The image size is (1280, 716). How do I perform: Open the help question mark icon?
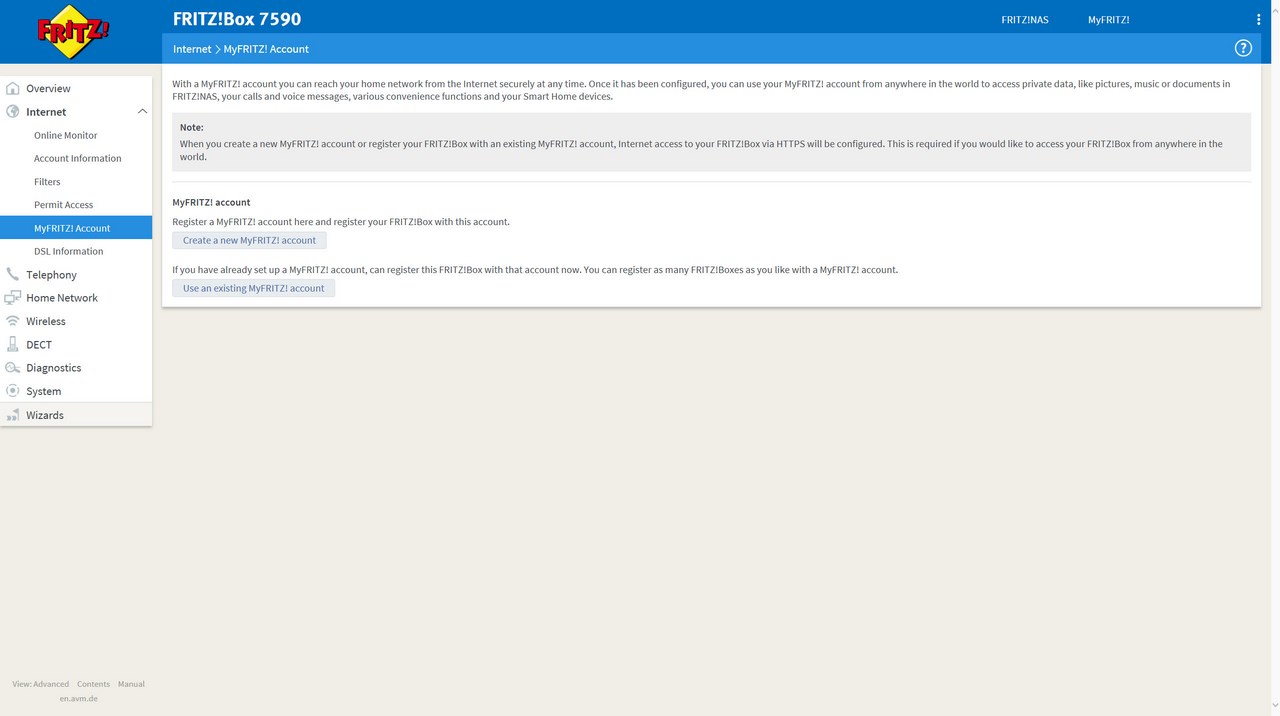click(1243, 48)
